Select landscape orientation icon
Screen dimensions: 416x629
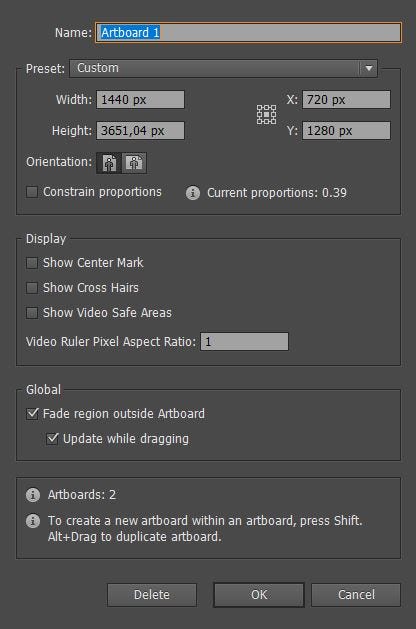(134, 163)
